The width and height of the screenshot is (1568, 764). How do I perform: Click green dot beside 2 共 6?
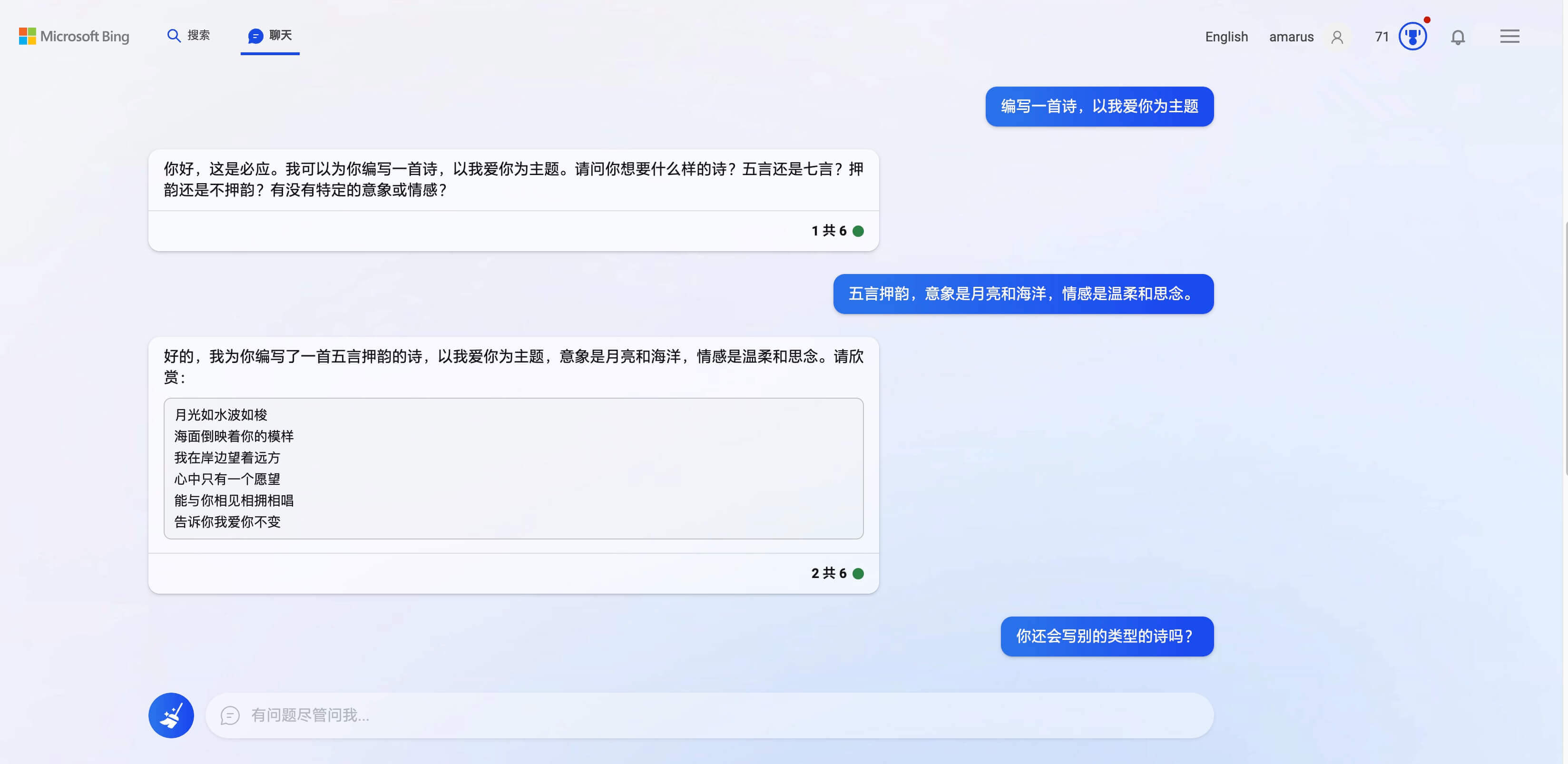[858, 573]
